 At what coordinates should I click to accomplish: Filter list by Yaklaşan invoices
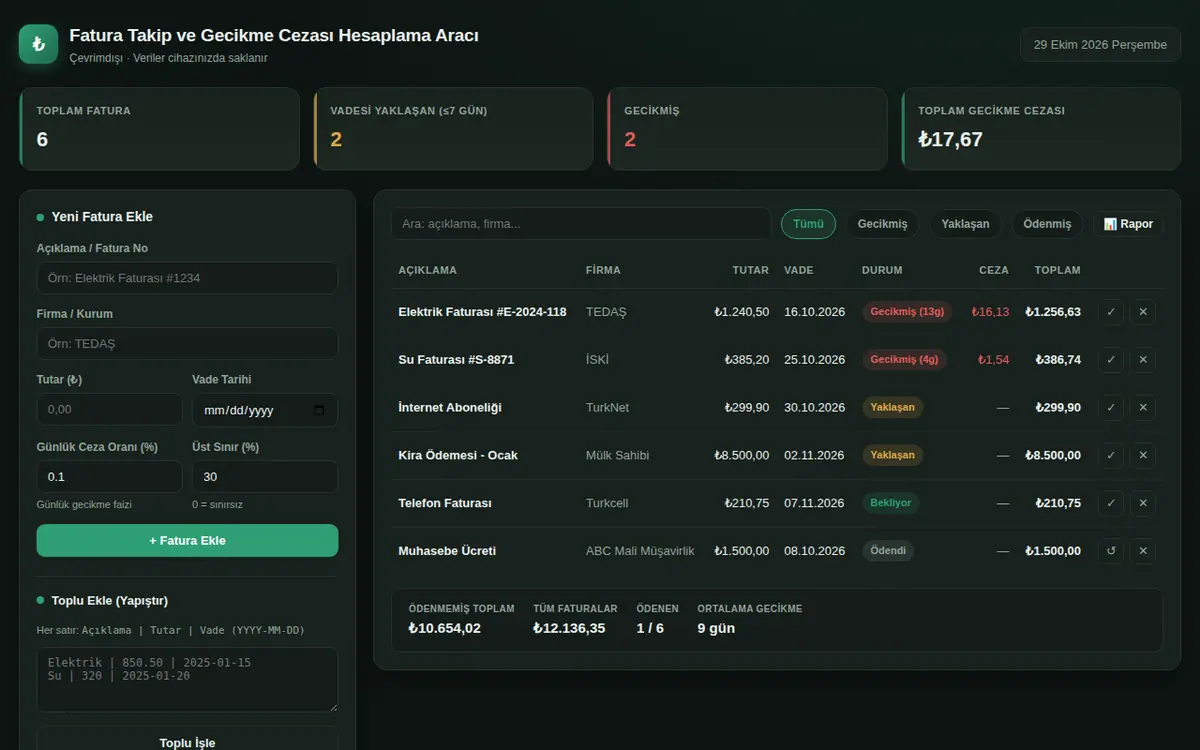(965, 224)
